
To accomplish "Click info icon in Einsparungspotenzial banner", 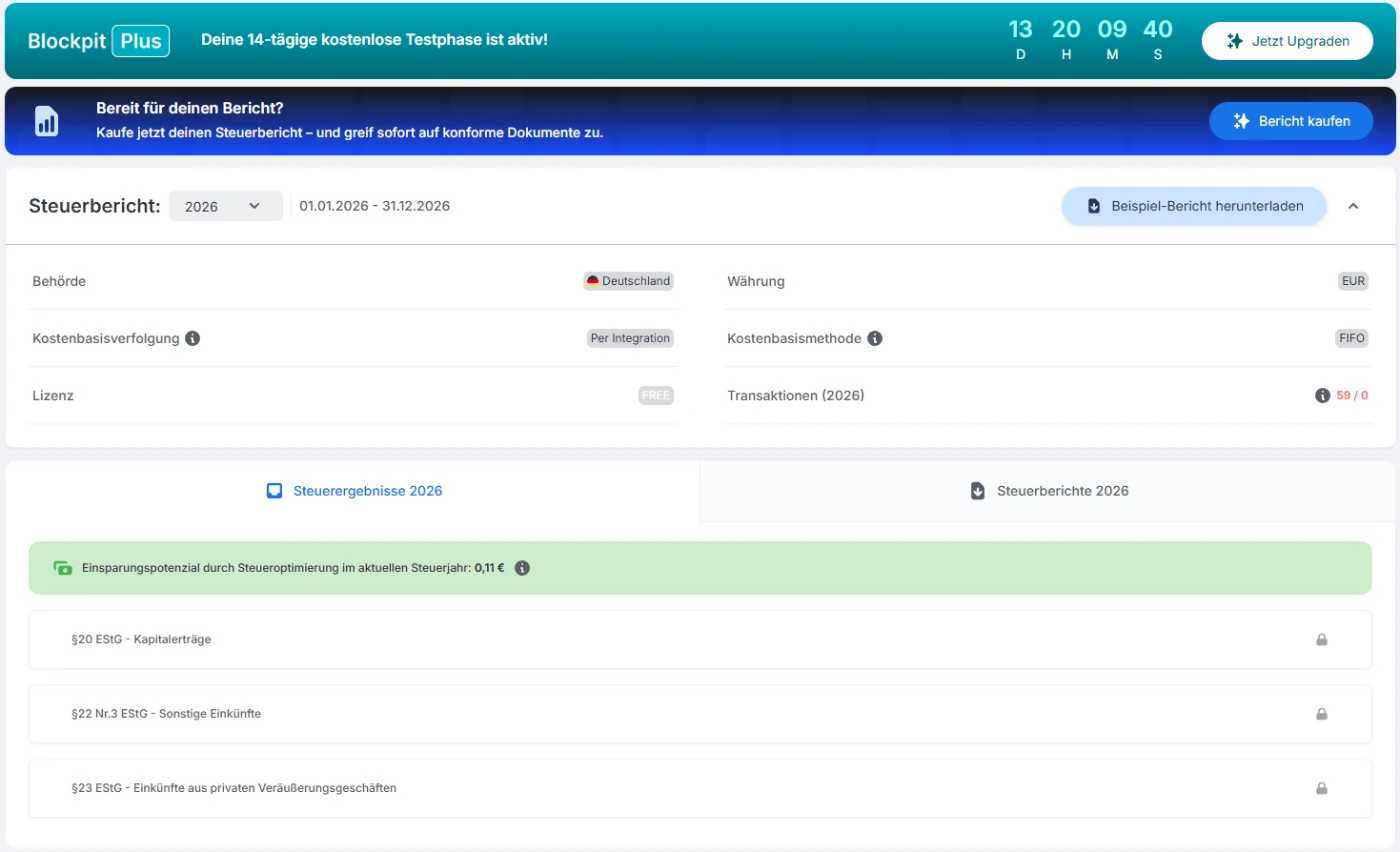I will click(522, 568).
